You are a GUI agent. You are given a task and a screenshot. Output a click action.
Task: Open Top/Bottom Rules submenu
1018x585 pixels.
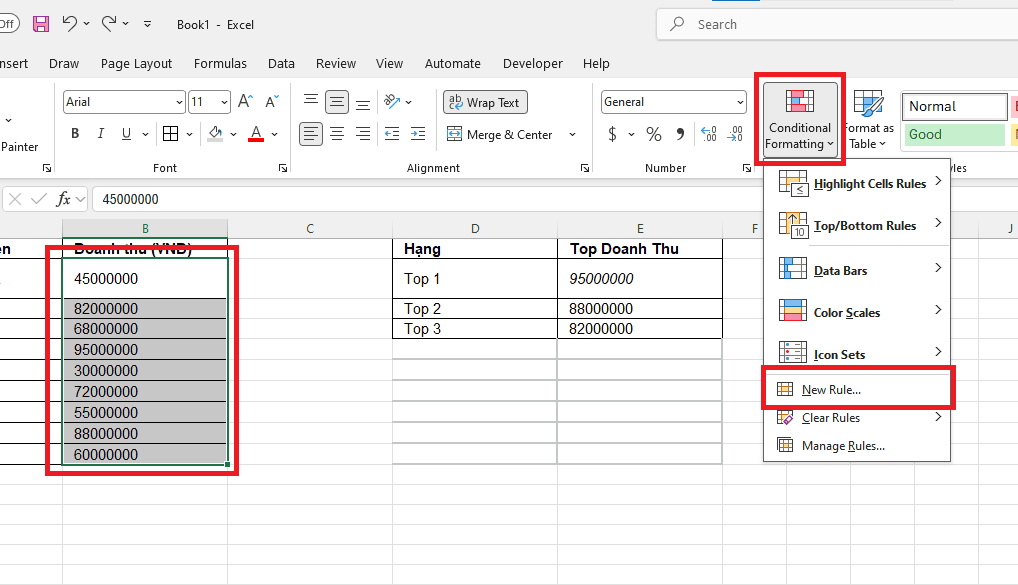click(858, 225)
